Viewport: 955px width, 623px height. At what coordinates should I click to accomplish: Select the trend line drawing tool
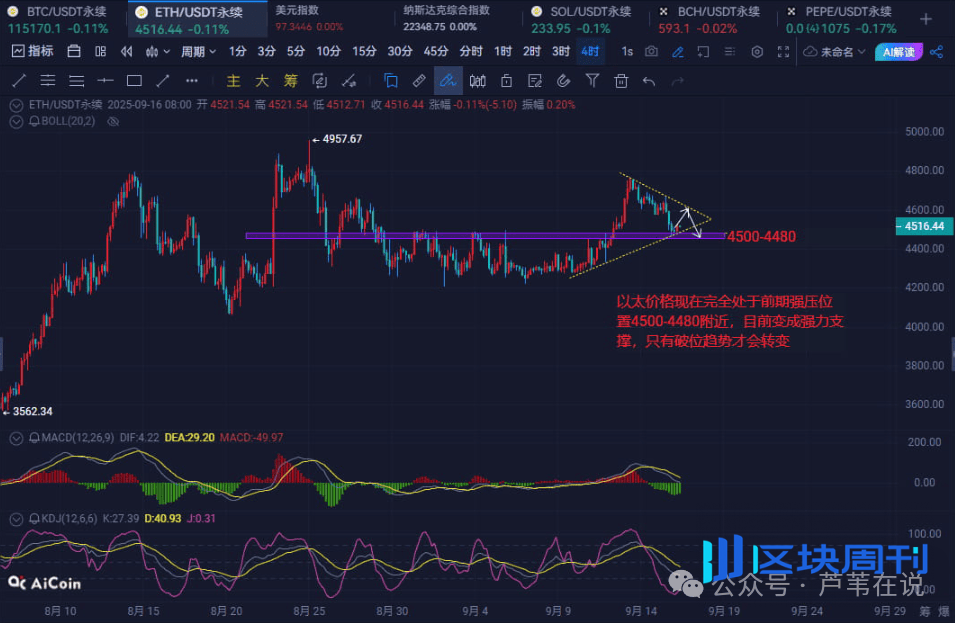pos(19,80)
